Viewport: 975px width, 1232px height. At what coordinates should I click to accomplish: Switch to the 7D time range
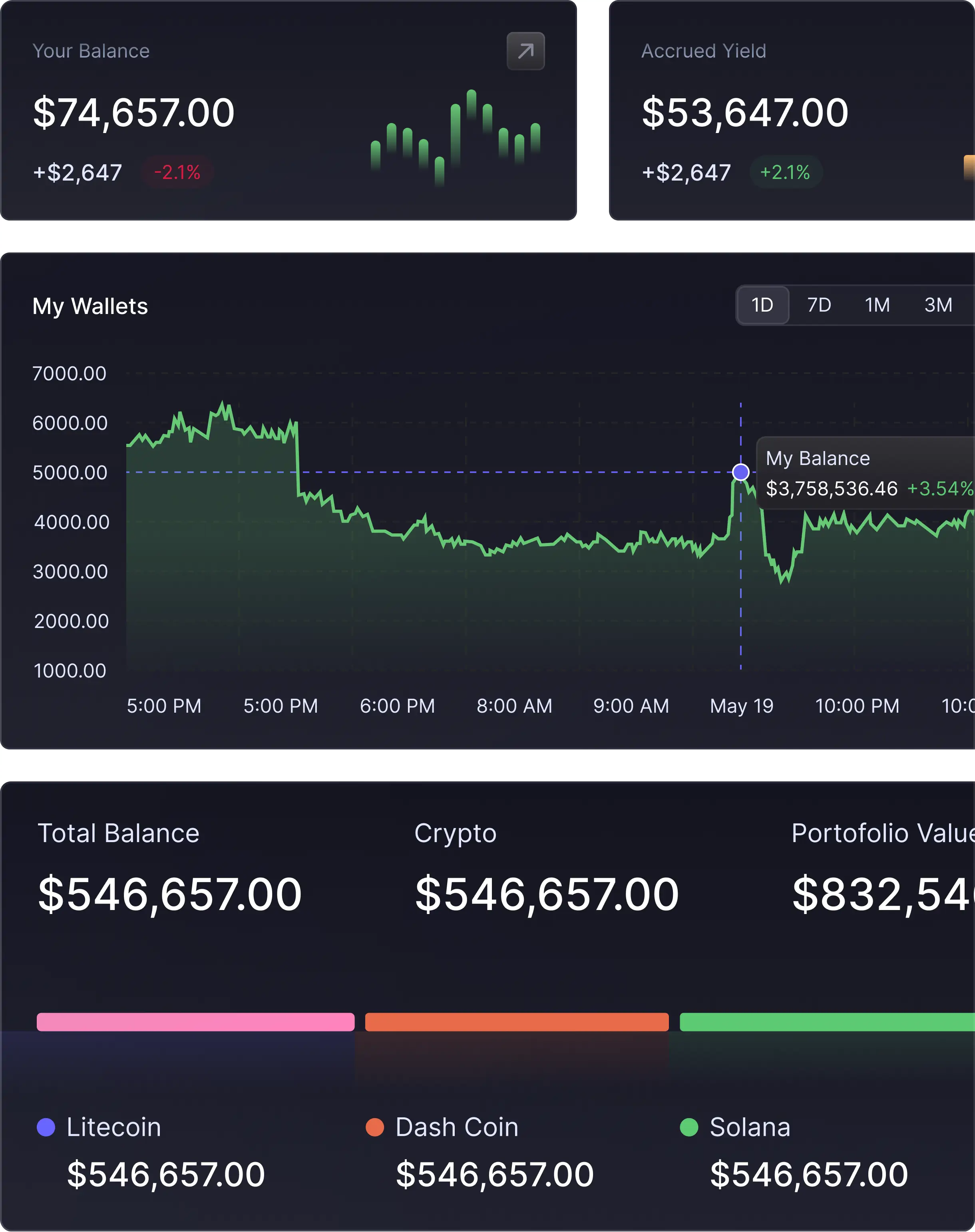point(819,305)
